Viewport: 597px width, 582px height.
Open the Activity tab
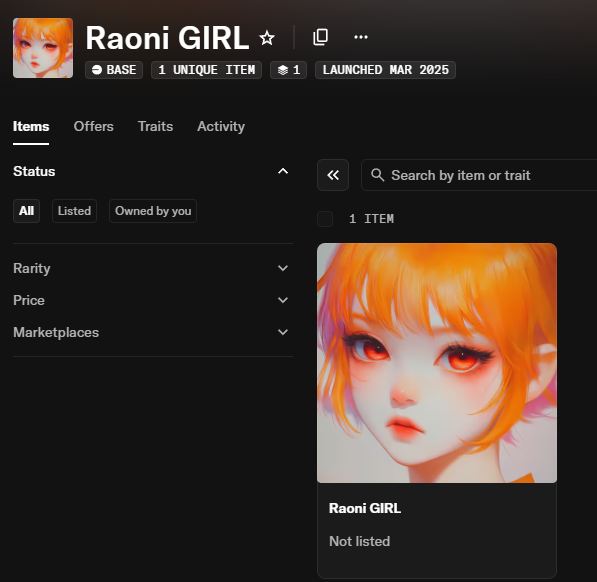[221, 126]
